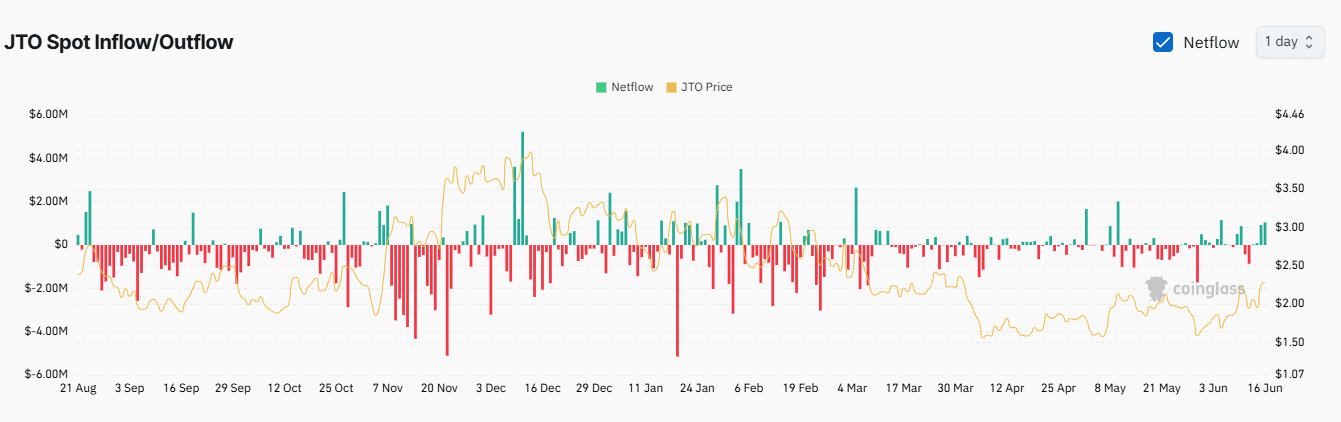Click the "JTO Spot Inflow/Outflow" chart title

[119, 43]
